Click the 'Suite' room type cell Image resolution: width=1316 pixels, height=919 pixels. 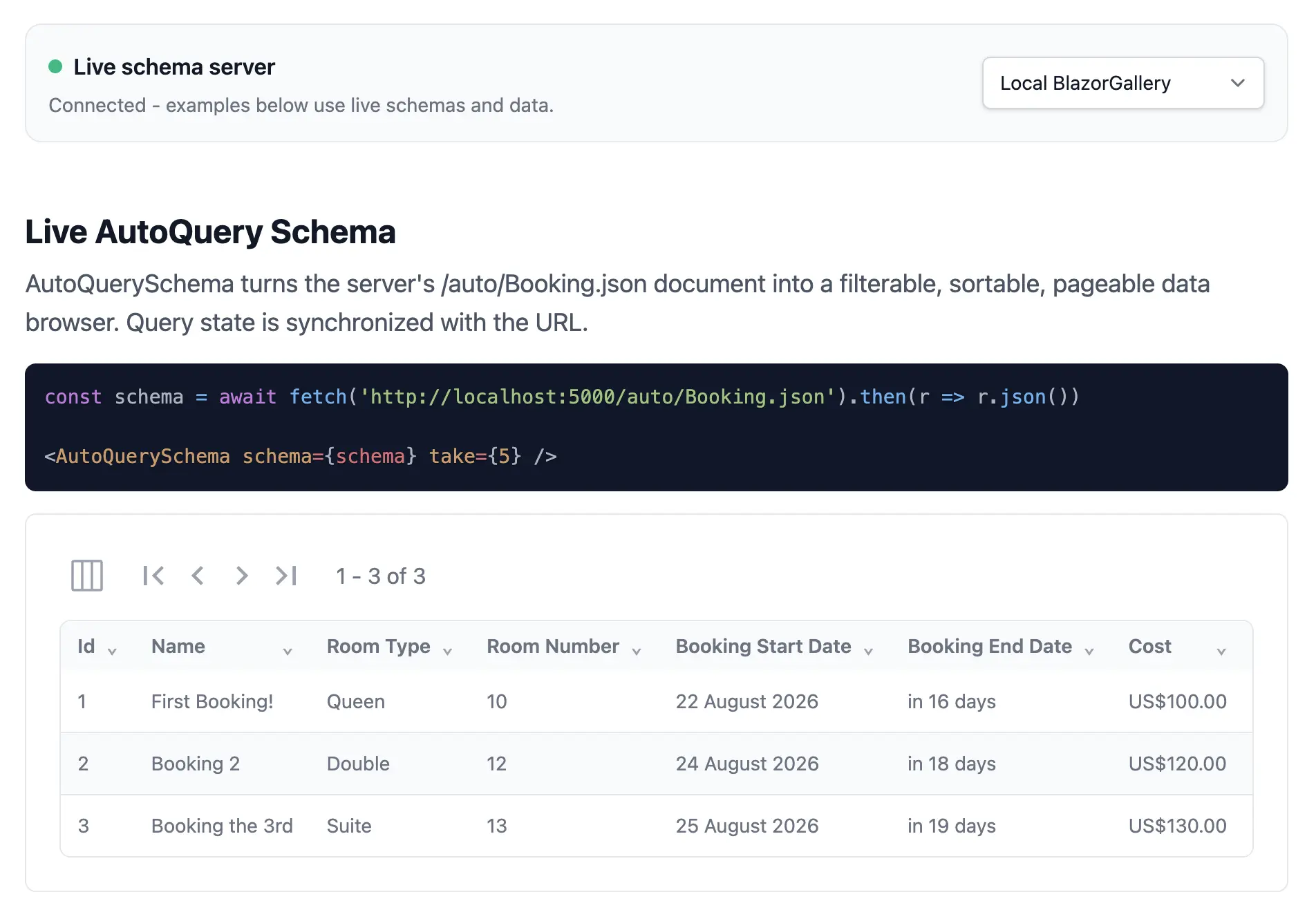click(x=349, y=826)
